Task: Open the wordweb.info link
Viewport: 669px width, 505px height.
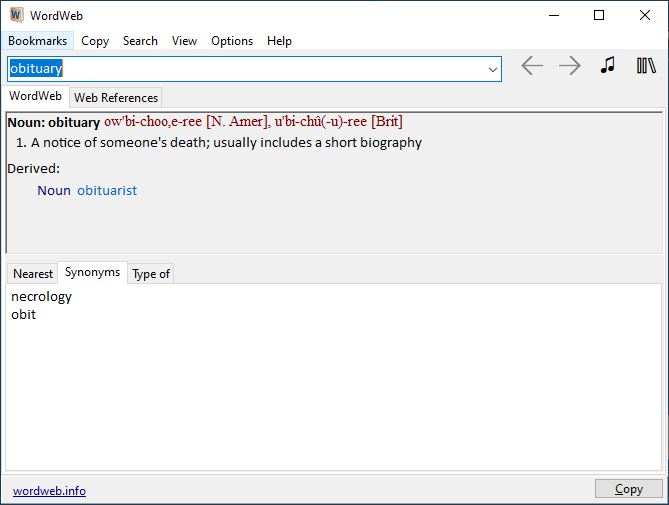Action: 49,491
